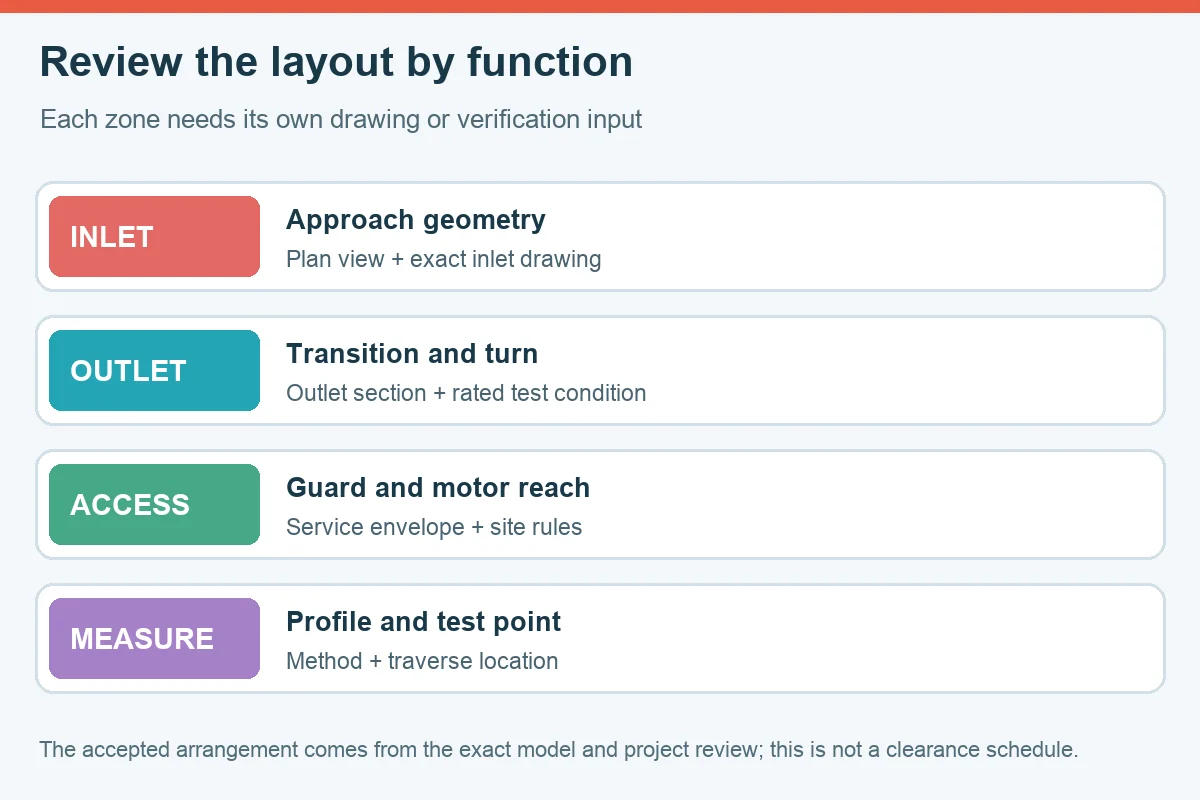Select 'Plan view + exact inlet drawing' text
Image resolution: width=1200 pixels, height=800 pixels.
tap(444, 259)
